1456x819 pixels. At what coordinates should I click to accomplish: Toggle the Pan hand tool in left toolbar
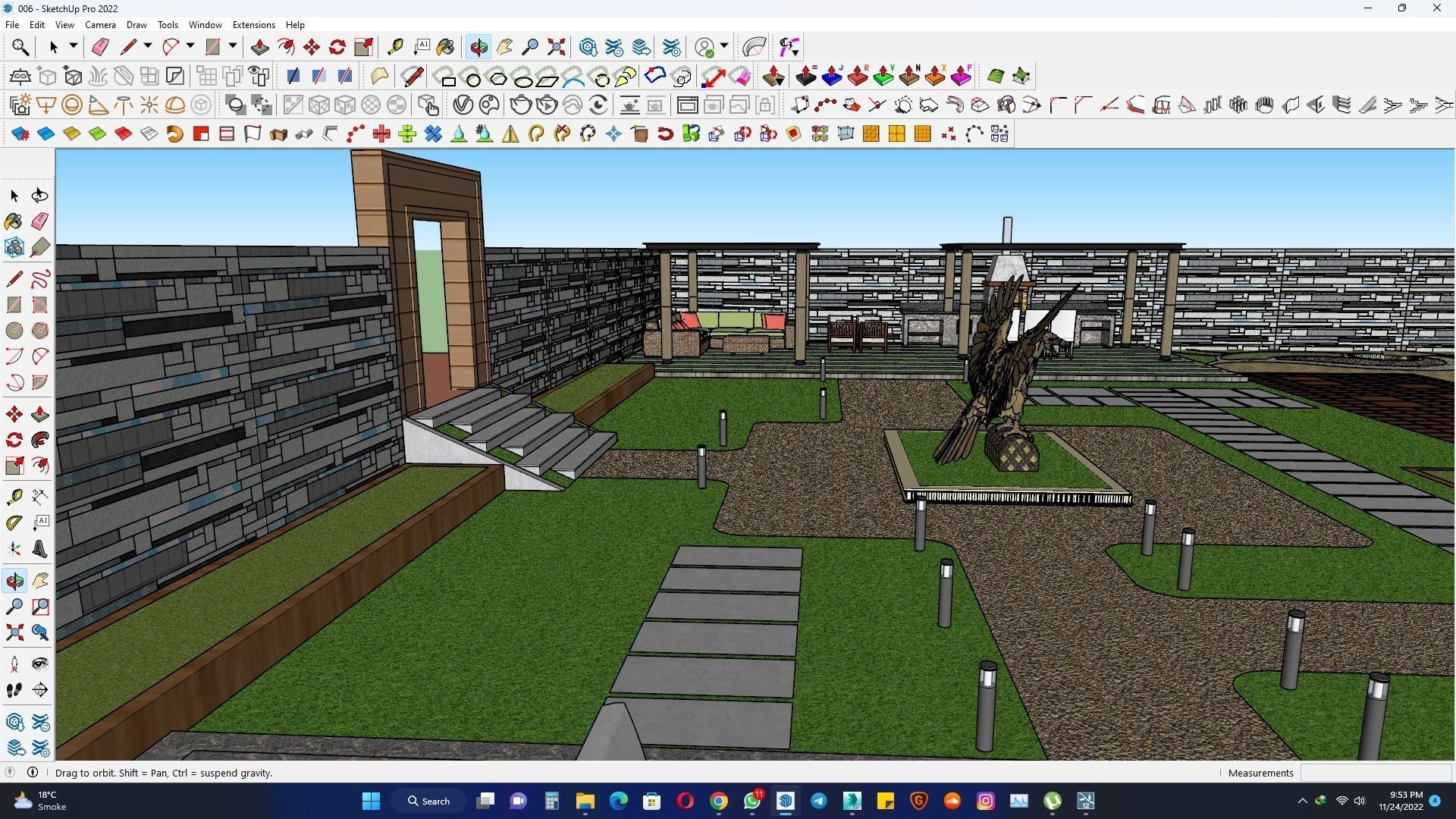click(40, 581)
